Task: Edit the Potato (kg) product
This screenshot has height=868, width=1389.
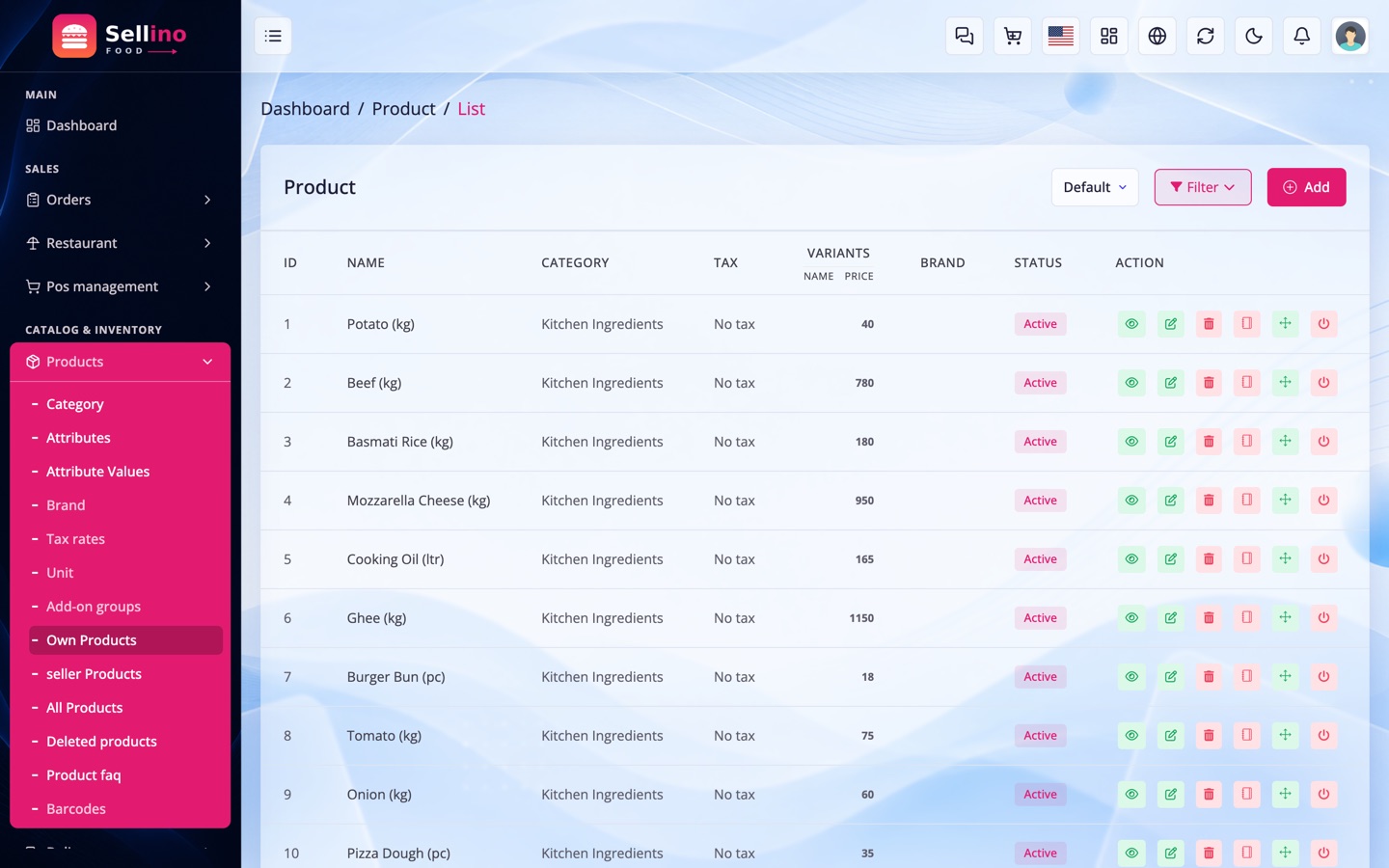Action: (x=1170, y=324)
